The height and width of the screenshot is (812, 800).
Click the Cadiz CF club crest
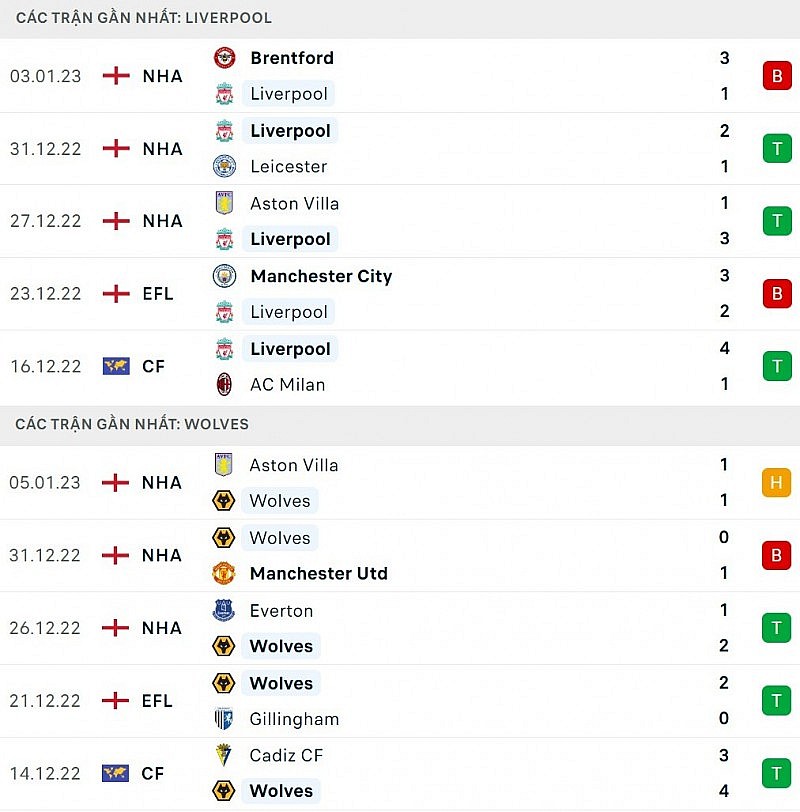point(224,756)
